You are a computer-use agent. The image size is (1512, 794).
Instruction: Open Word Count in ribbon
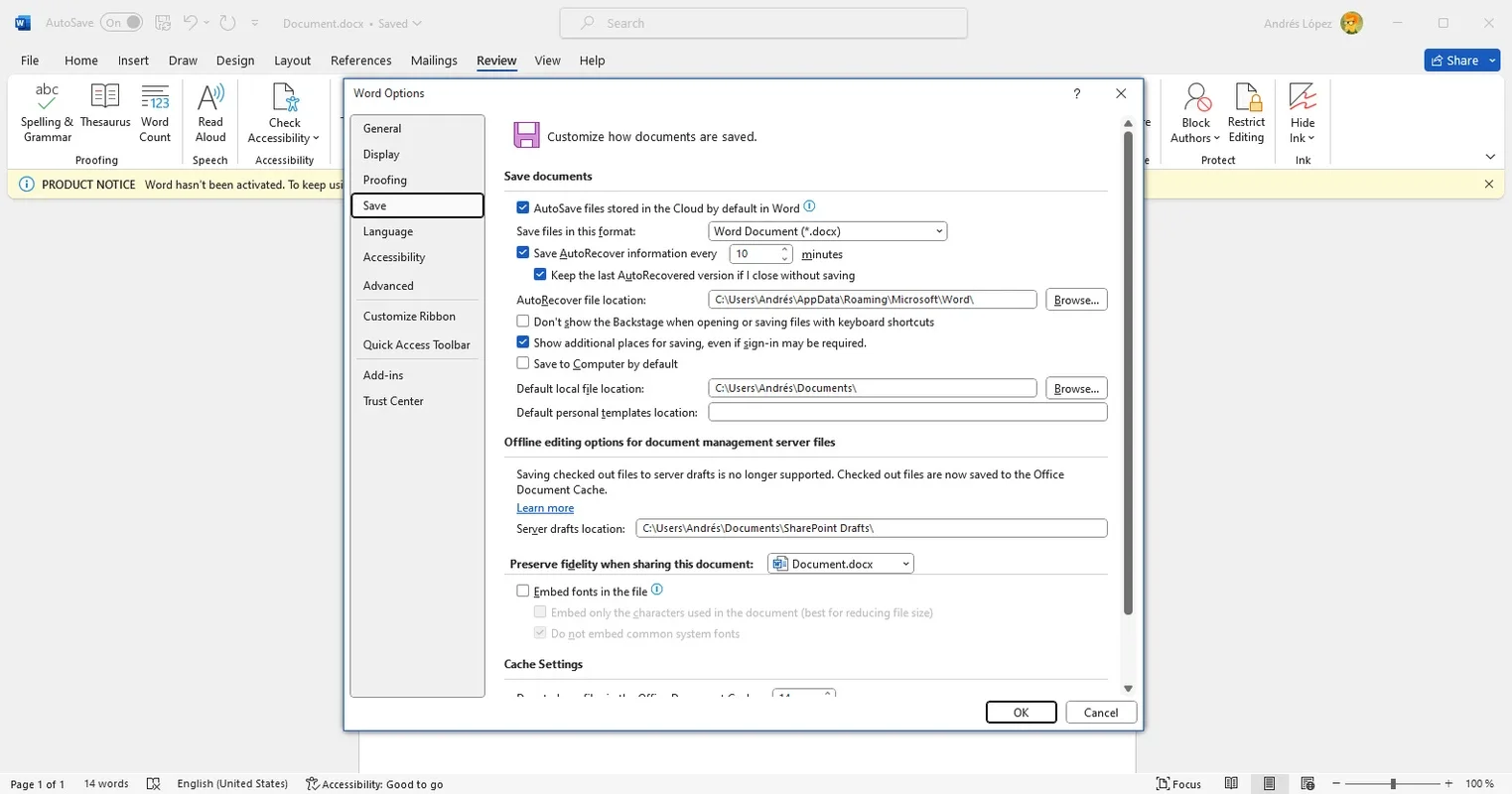click(155, 113)
